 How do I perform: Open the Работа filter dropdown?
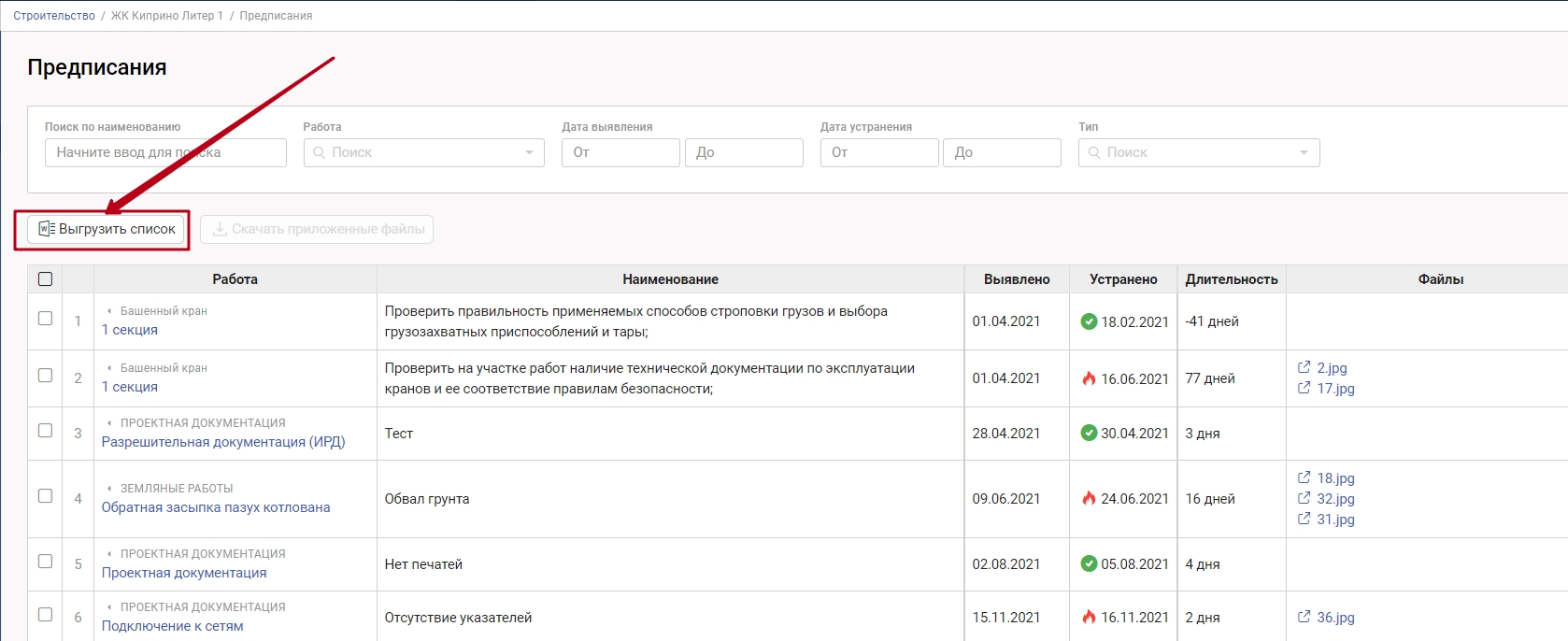[423, 152]
